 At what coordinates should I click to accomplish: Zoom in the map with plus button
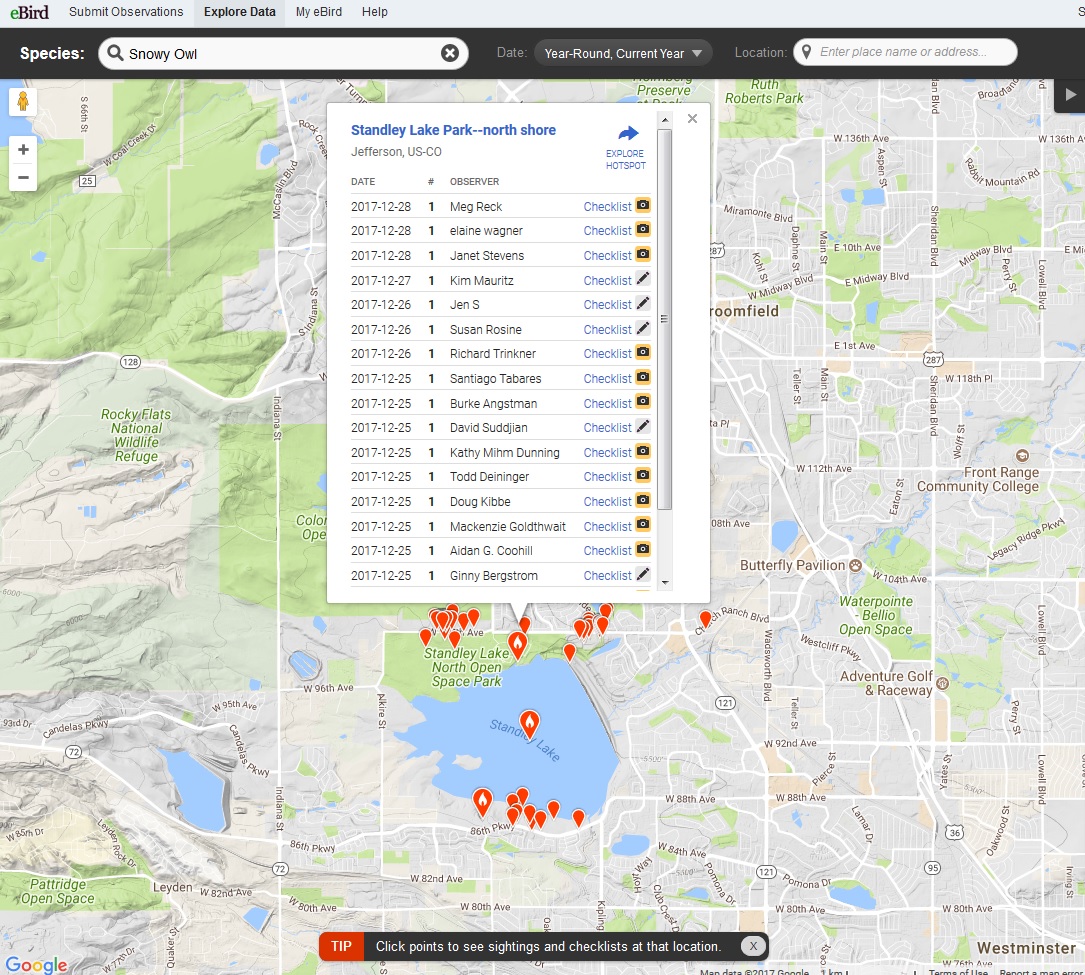click(x=23, y=149)
